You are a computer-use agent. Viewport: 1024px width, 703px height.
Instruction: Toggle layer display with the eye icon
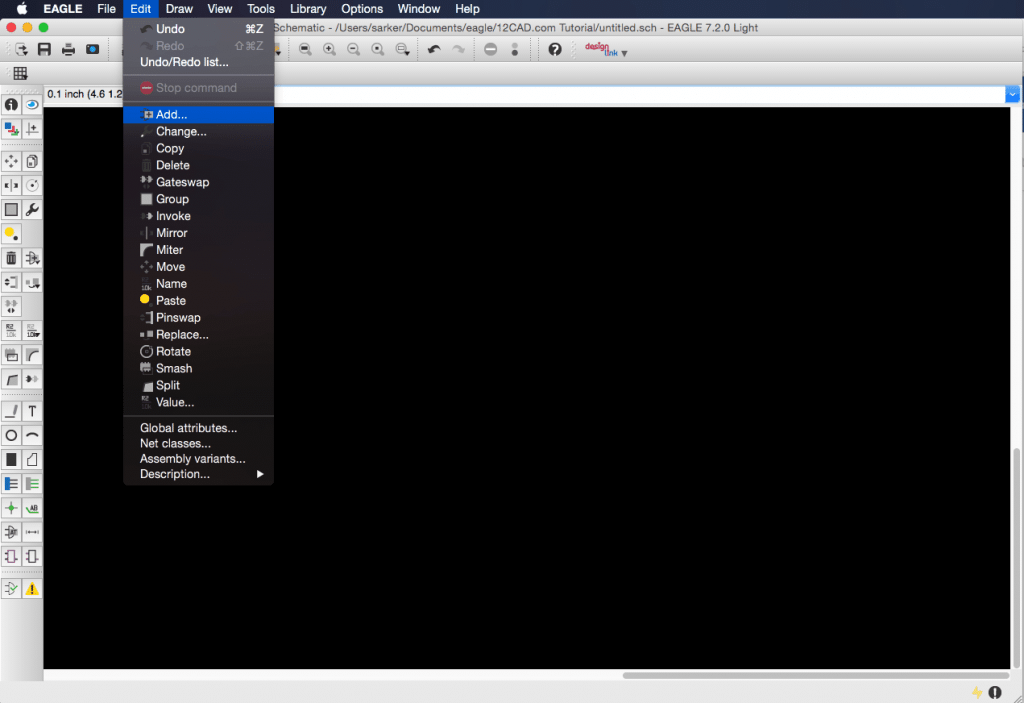(33, 104)
